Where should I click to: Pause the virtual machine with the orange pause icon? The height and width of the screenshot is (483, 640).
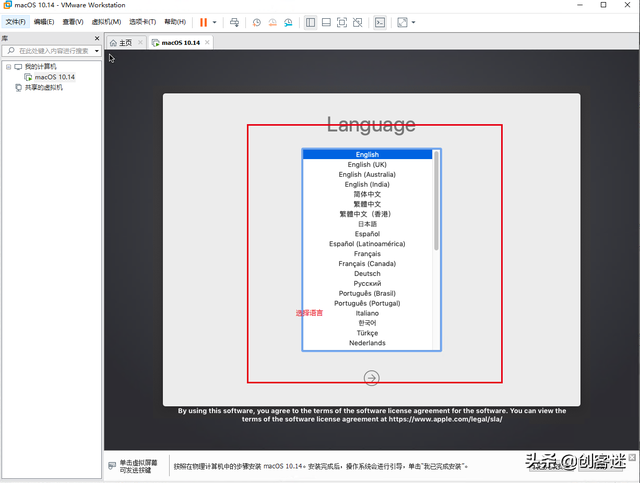point(203,22)
